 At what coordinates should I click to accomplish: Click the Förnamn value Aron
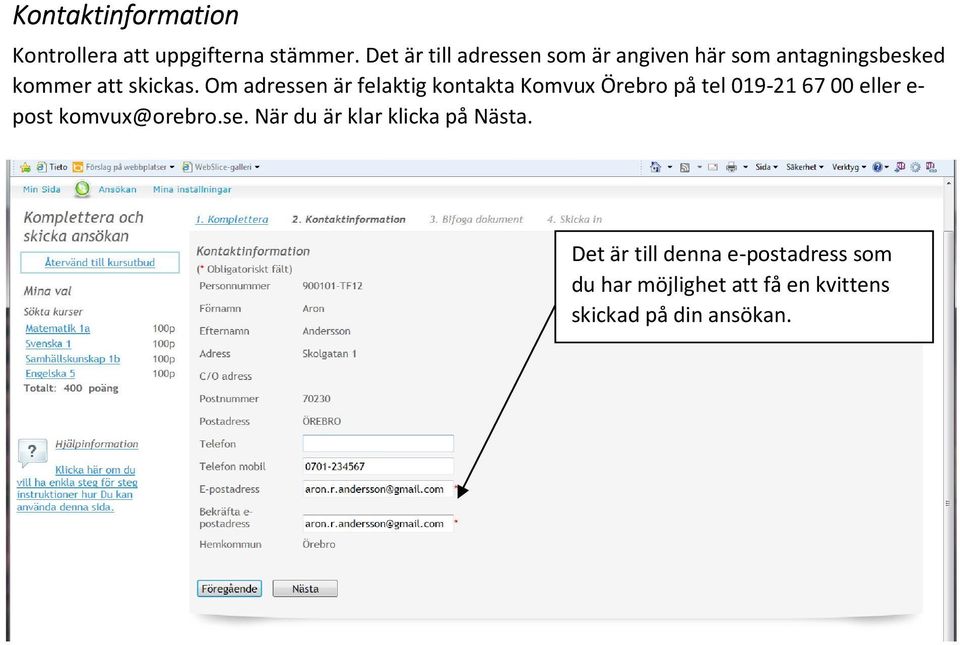[313, 308]
